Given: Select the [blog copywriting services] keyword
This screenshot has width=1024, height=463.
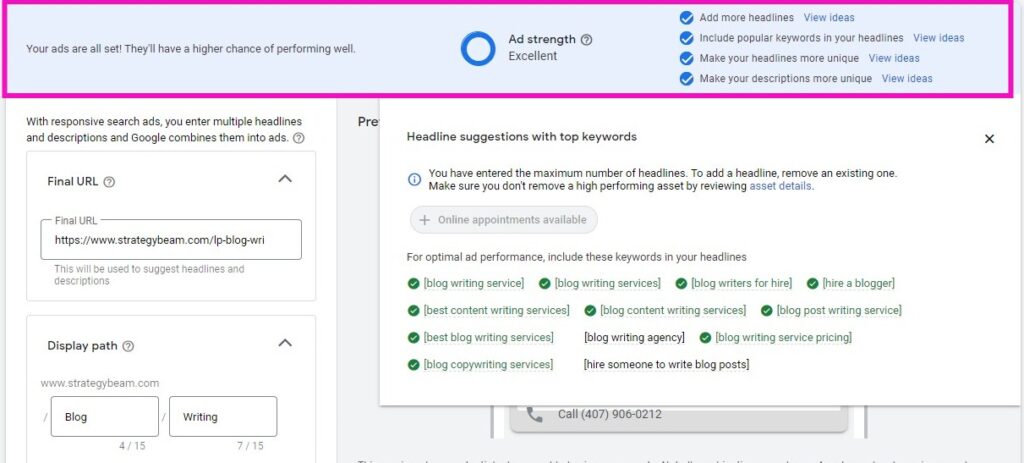Looking at the screenshot, I should tap(488, 365).
